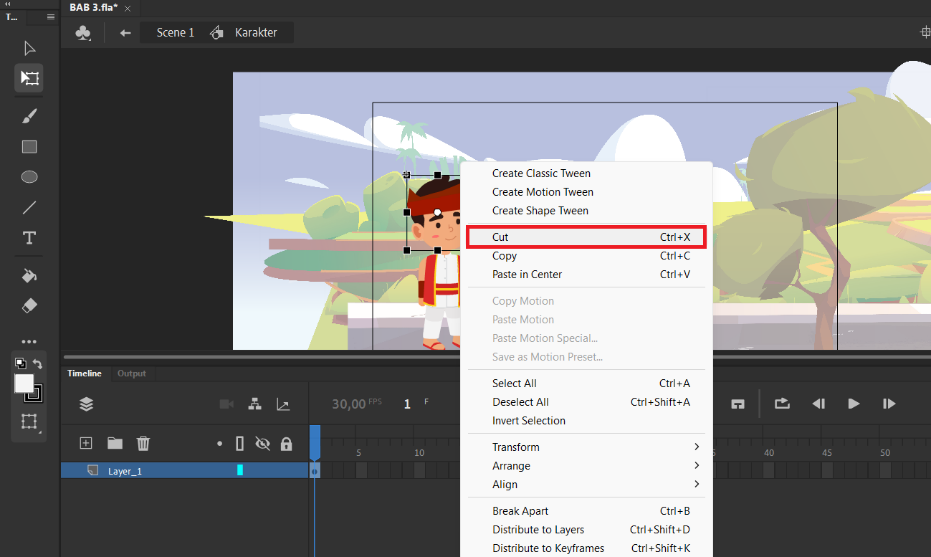Screen dimensions: 931x557
Task: Select the Brush tool
Action: pos(29,116)
